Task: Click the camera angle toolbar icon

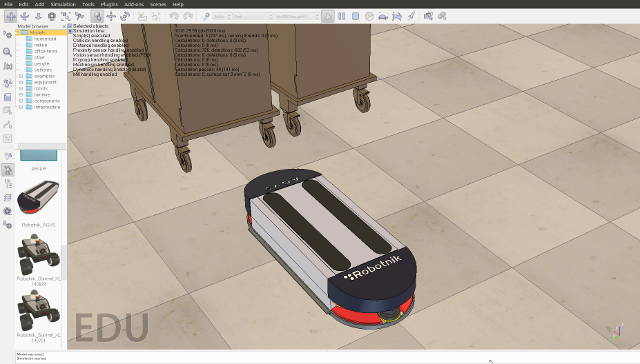Action: 52,16
